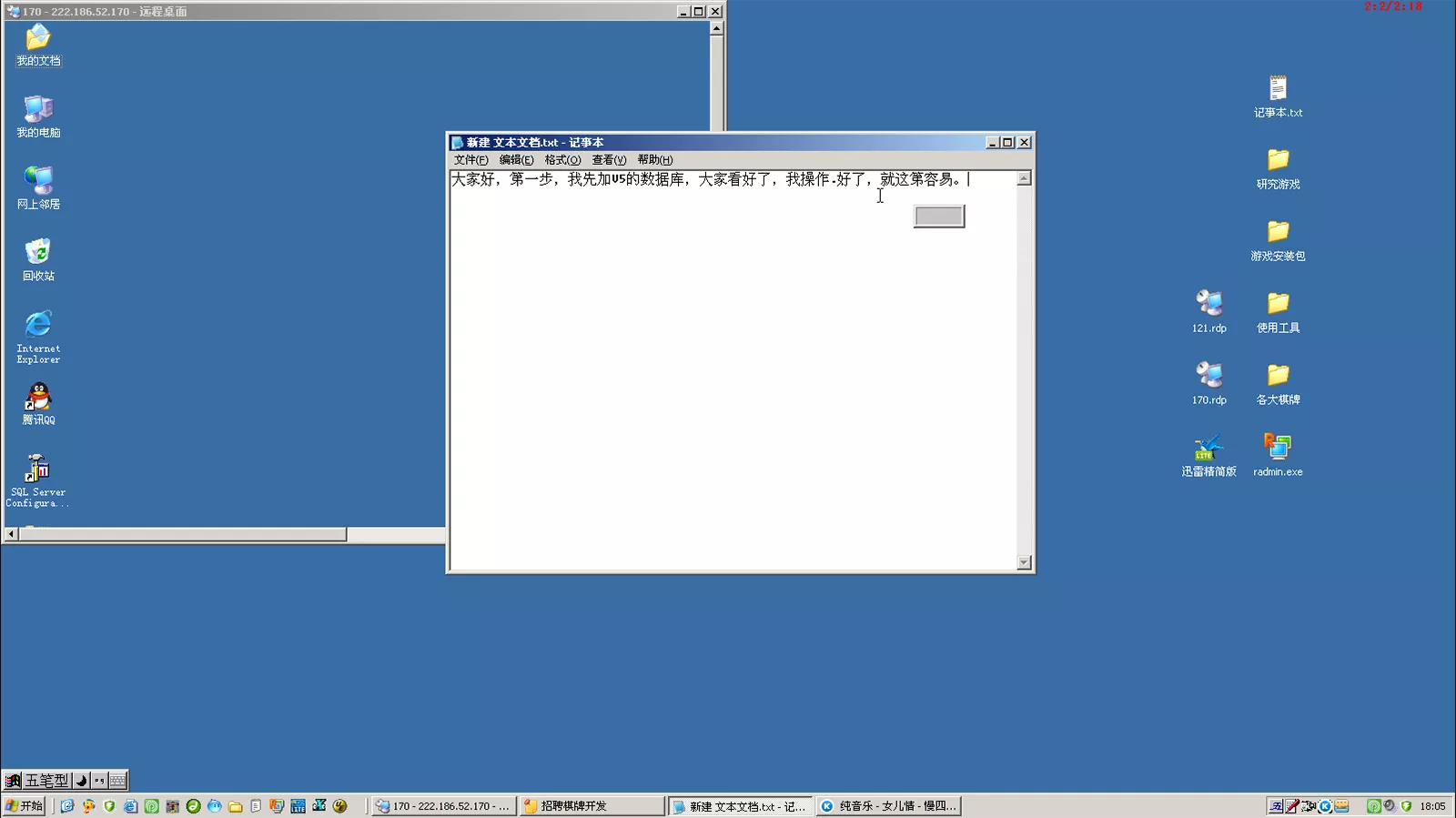Open the 开始 Start button
The width and height of the screenshot is (1456, 818).
(x=25, y=806)
